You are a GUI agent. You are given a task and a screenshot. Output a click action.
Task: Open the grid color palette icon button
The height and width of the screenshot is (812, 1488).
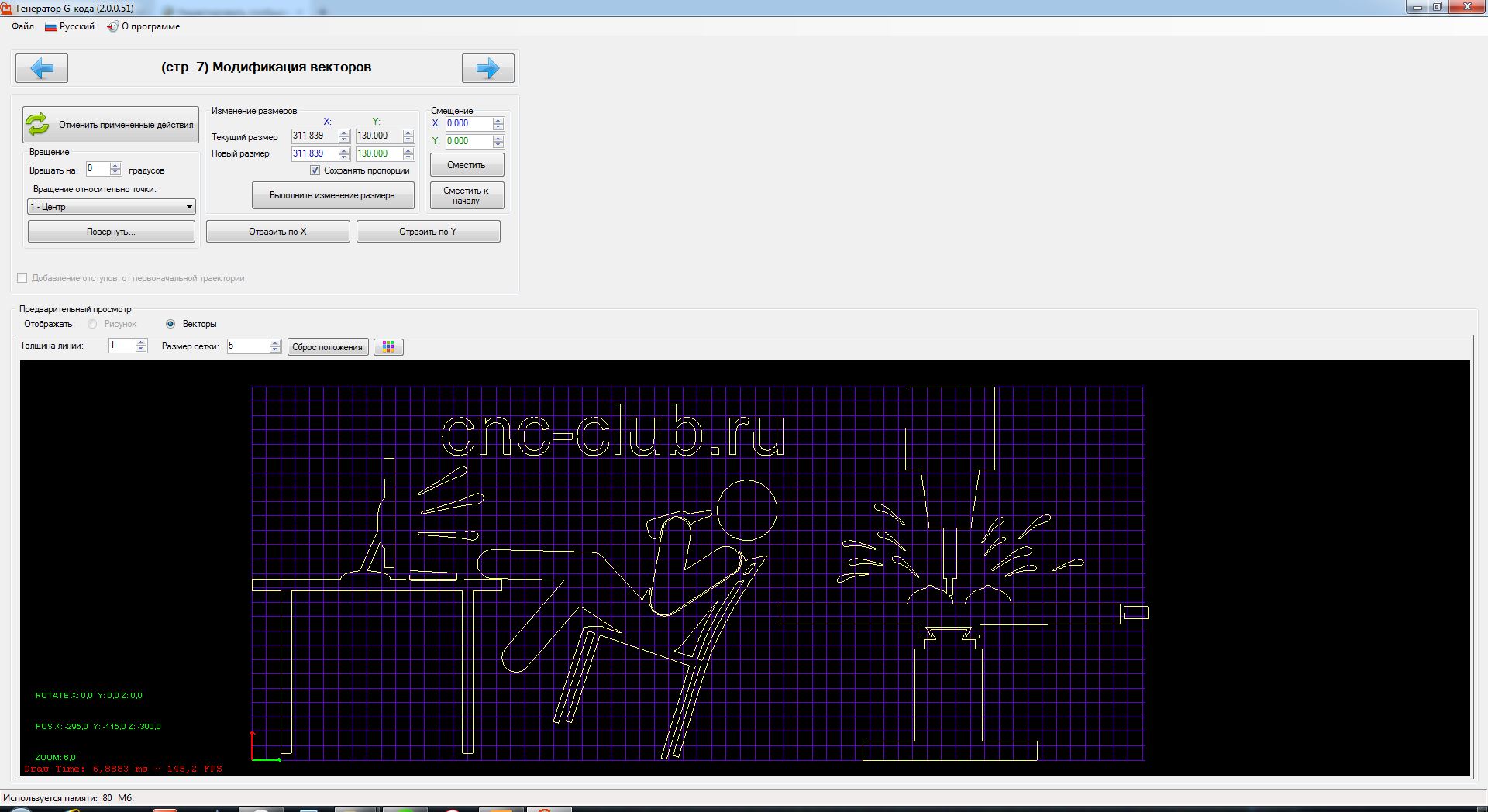pyautogui.click(x=388, y=347)
